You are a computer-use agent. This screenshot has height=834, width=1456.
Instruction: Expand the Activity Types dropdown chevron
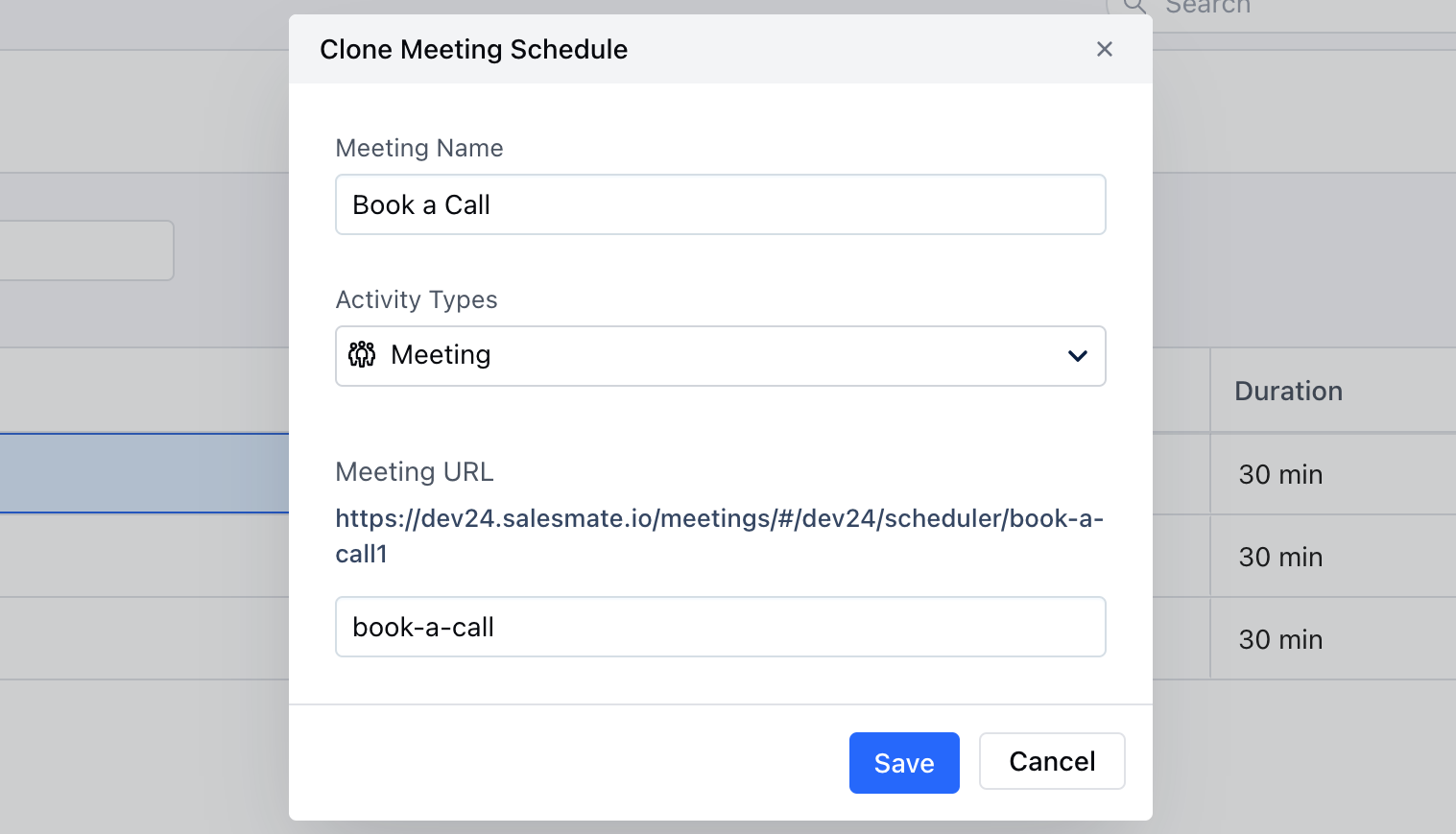[x=1078, y=356]
